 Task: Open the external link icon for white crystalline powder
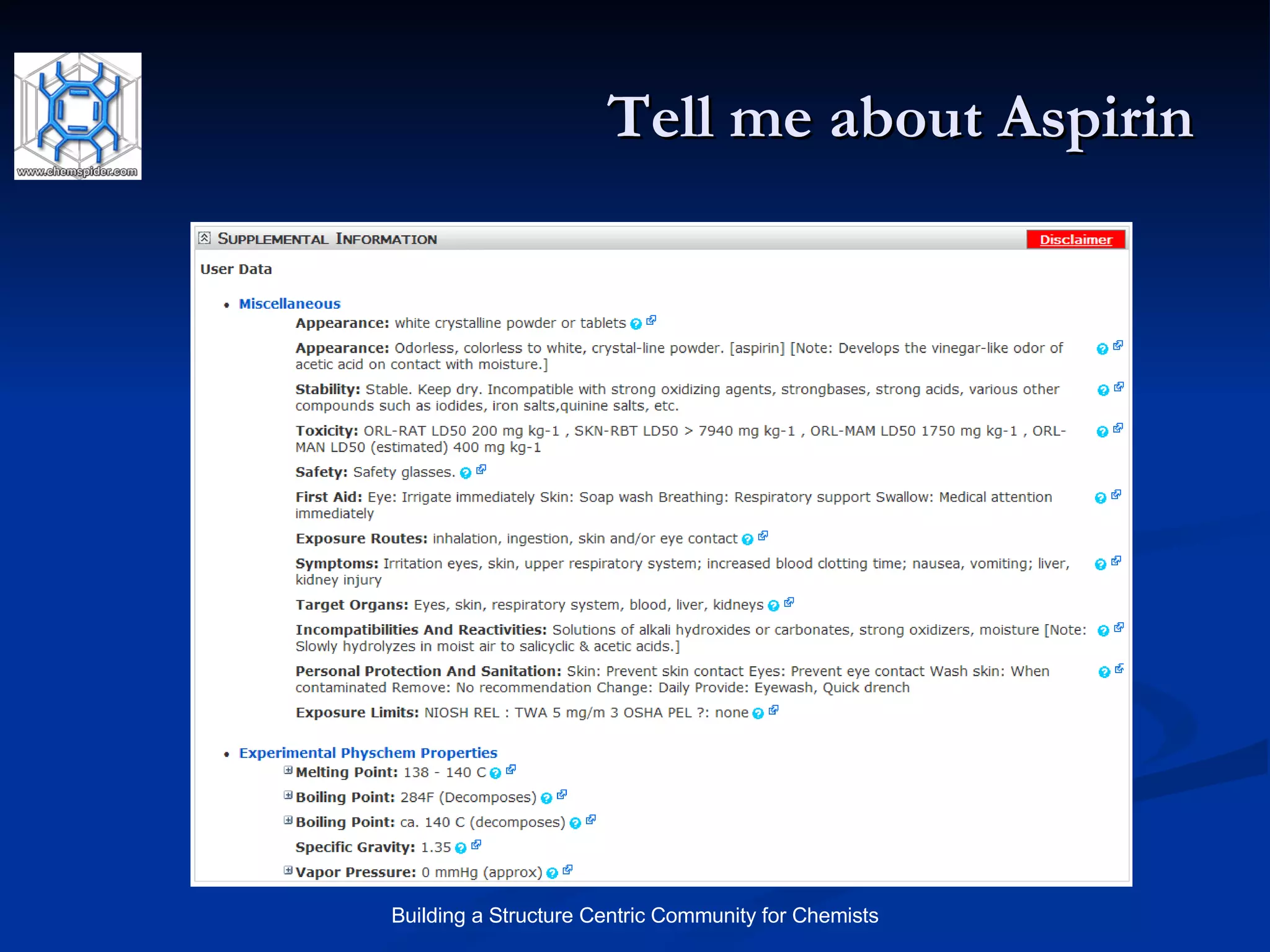point(651,320)
